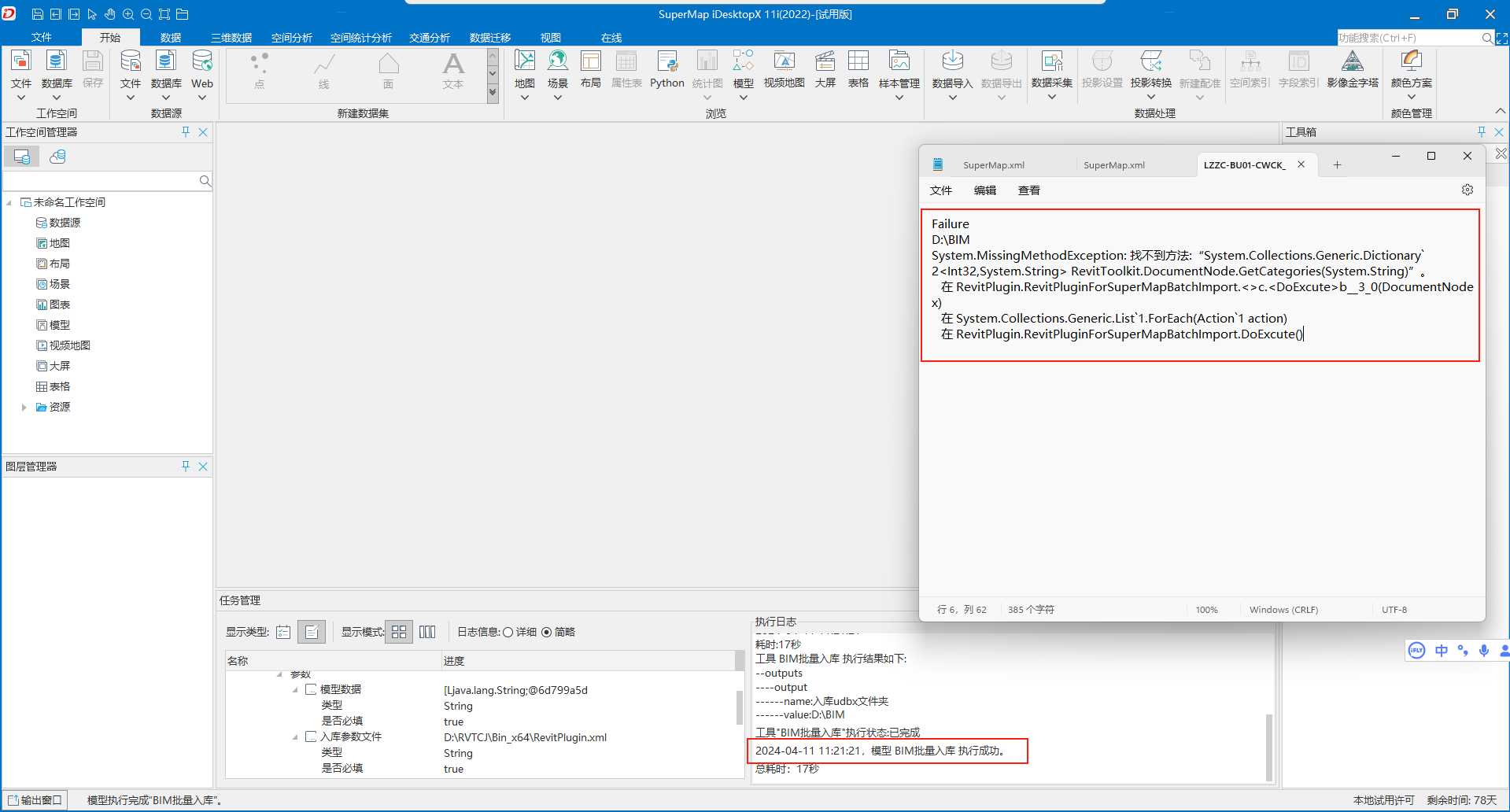The height and width of the screenshot is (812, 1510).
Task: Click the 大屏 ribbon icon
Action: coord(825,61)
